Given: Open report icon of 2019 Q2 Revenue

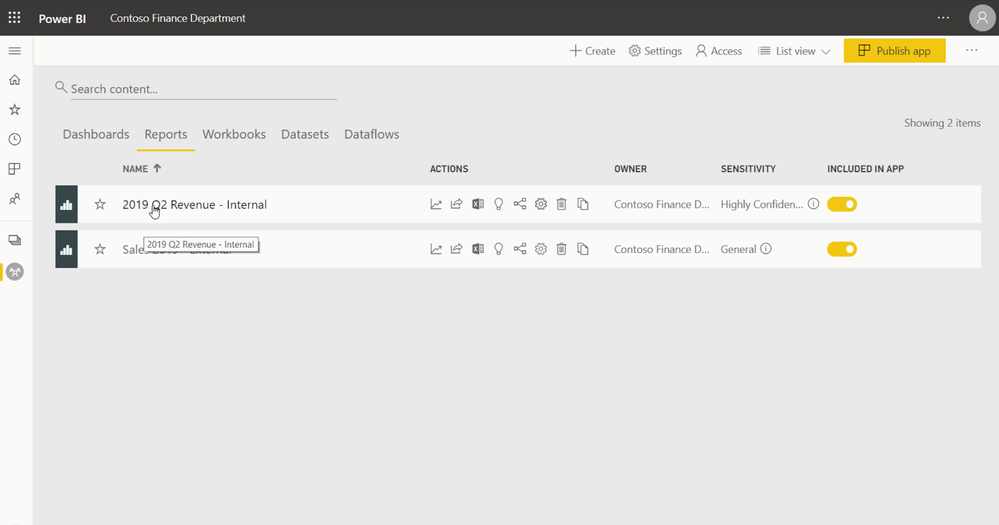Looking at the screenshot, I should [66, 205].
